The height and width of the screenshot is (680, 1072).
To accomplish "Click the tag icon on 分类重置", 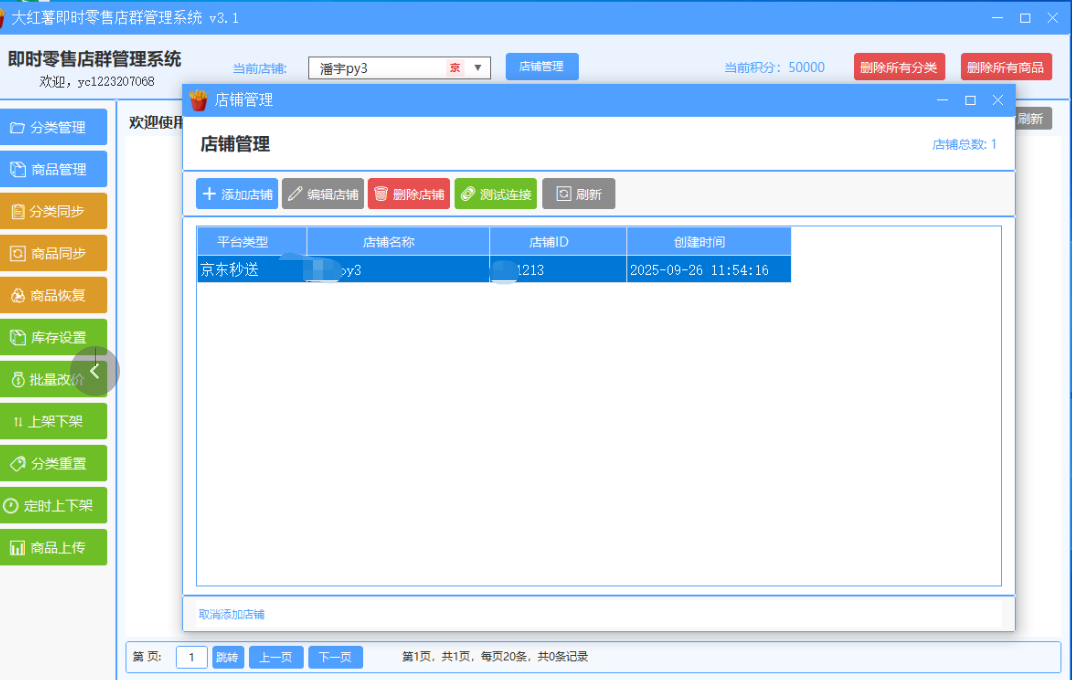I will (18, 464).
